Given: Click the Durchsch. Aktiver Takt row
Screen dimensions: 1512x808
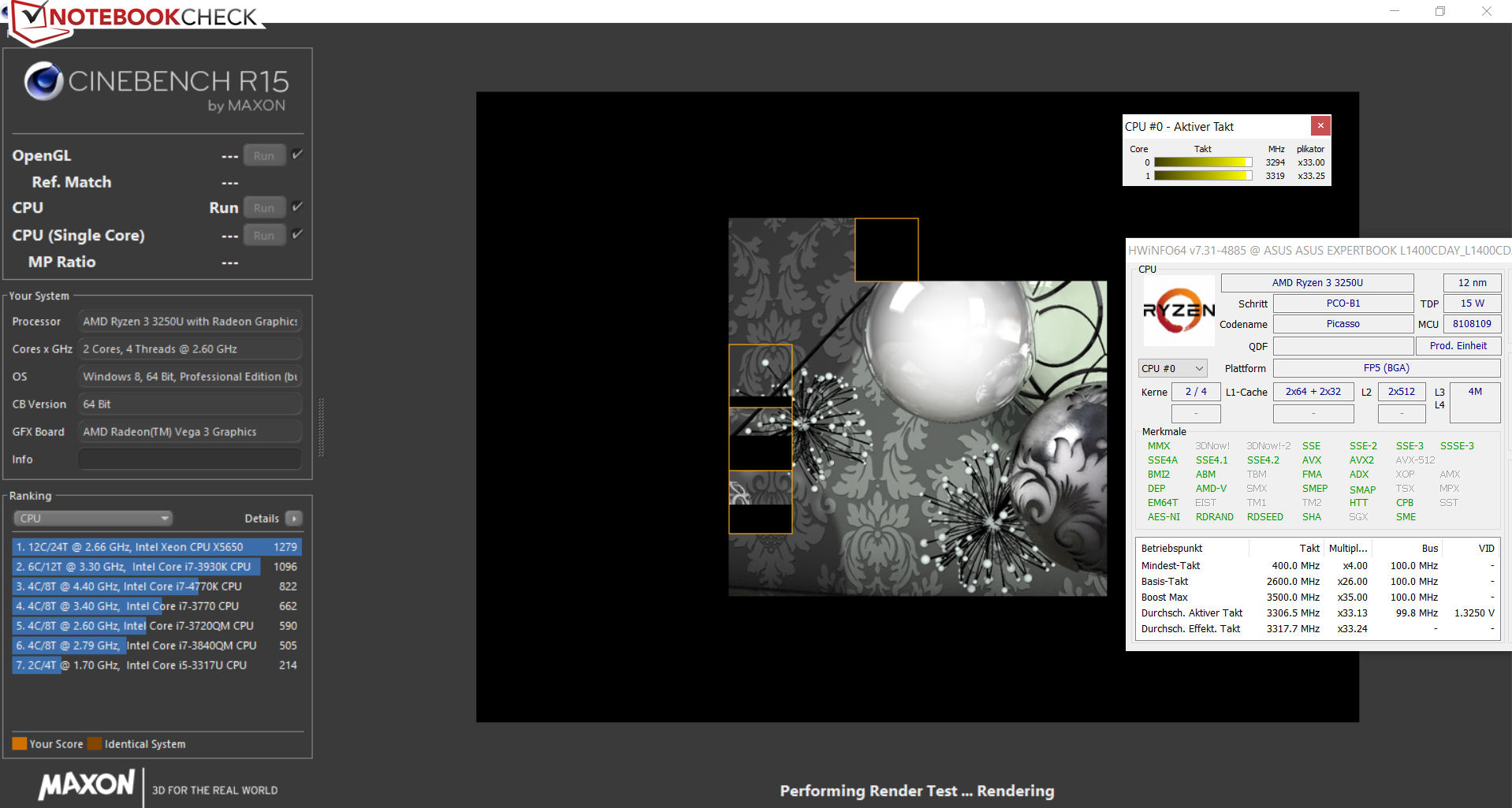Looking at the screenshot, I should click(x=1317, y=613).
